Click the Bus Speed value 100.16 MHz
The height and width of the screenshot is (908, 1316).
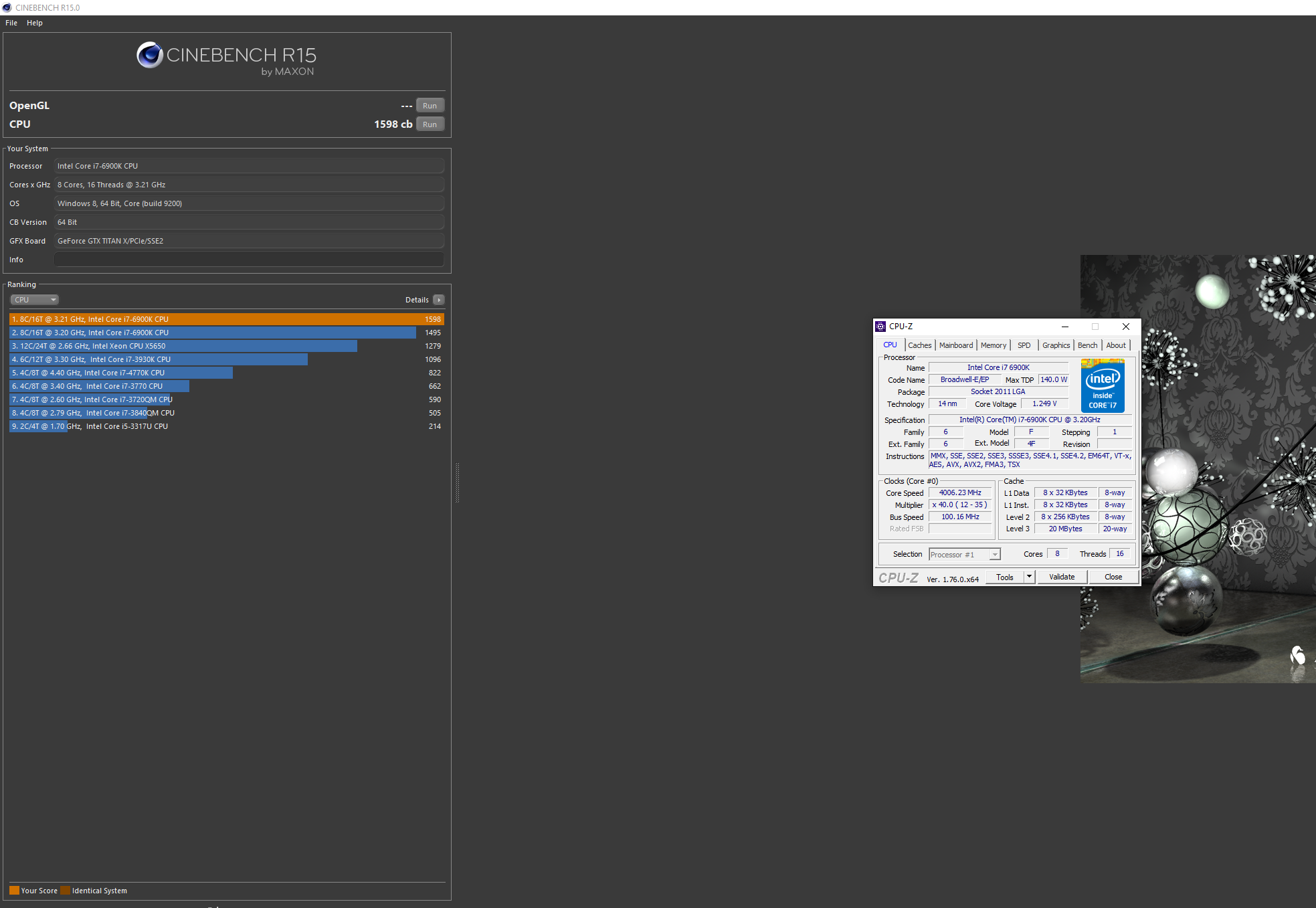pyautogui.click(x=960, y=517)
